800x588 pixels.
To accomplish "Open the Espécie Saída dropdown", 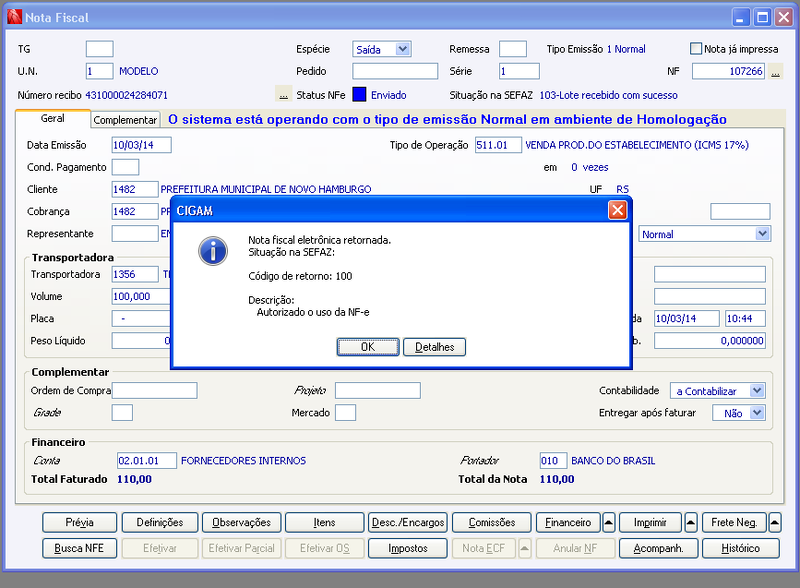I will point(403,49).
